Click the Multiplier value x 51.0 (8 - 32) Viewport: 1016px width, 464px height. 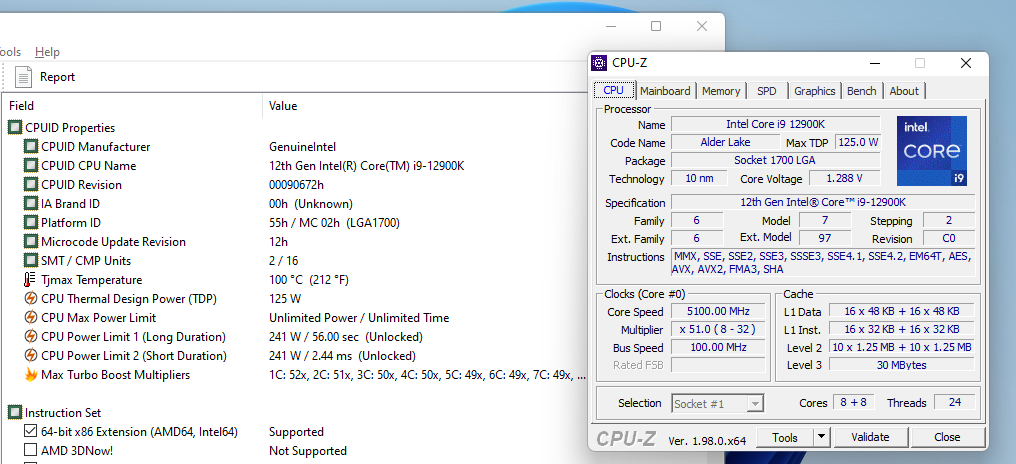click(x=718, y=329)
